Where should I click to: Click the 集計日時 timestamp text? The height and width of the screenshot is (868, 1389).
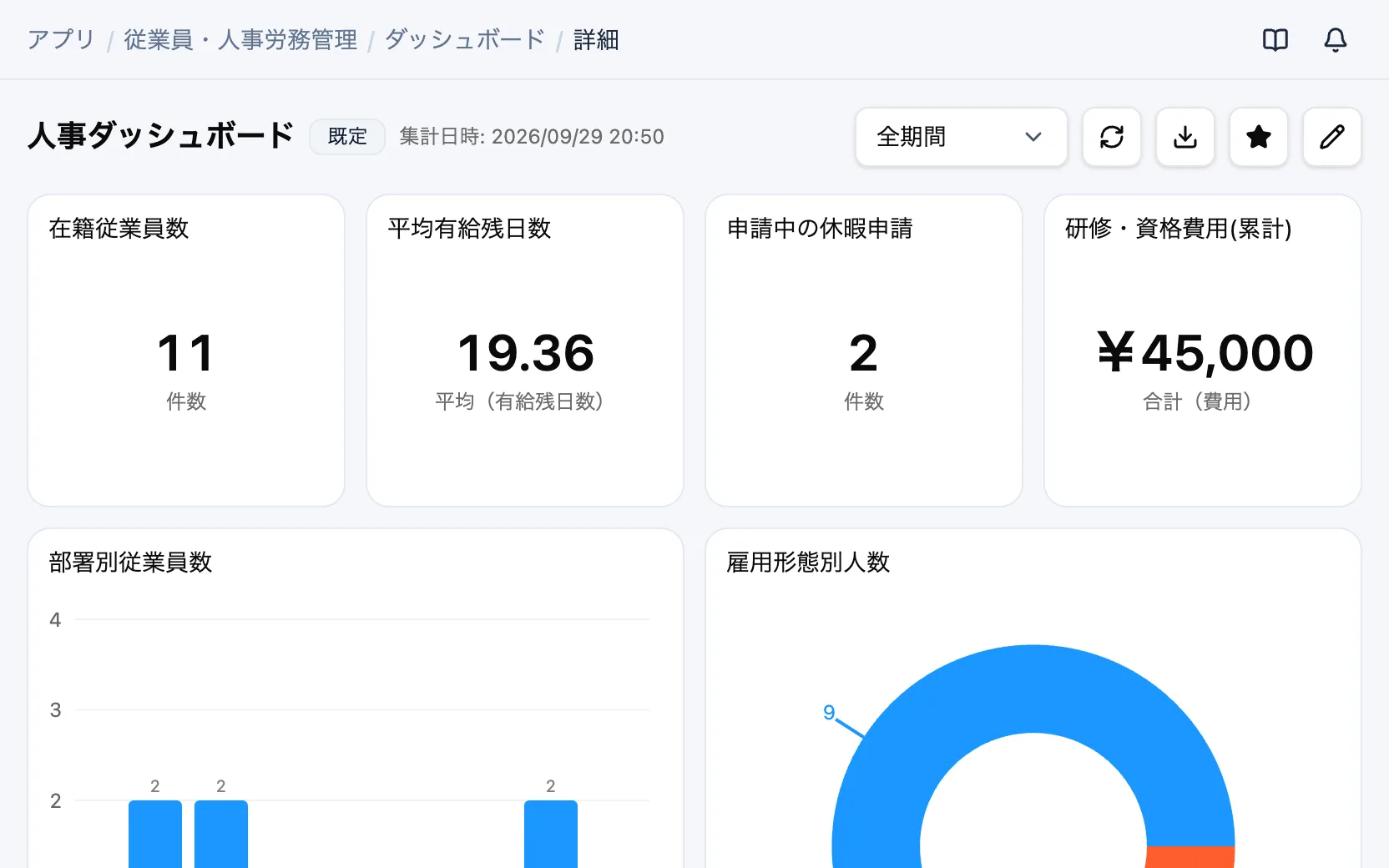pos(532,137)
